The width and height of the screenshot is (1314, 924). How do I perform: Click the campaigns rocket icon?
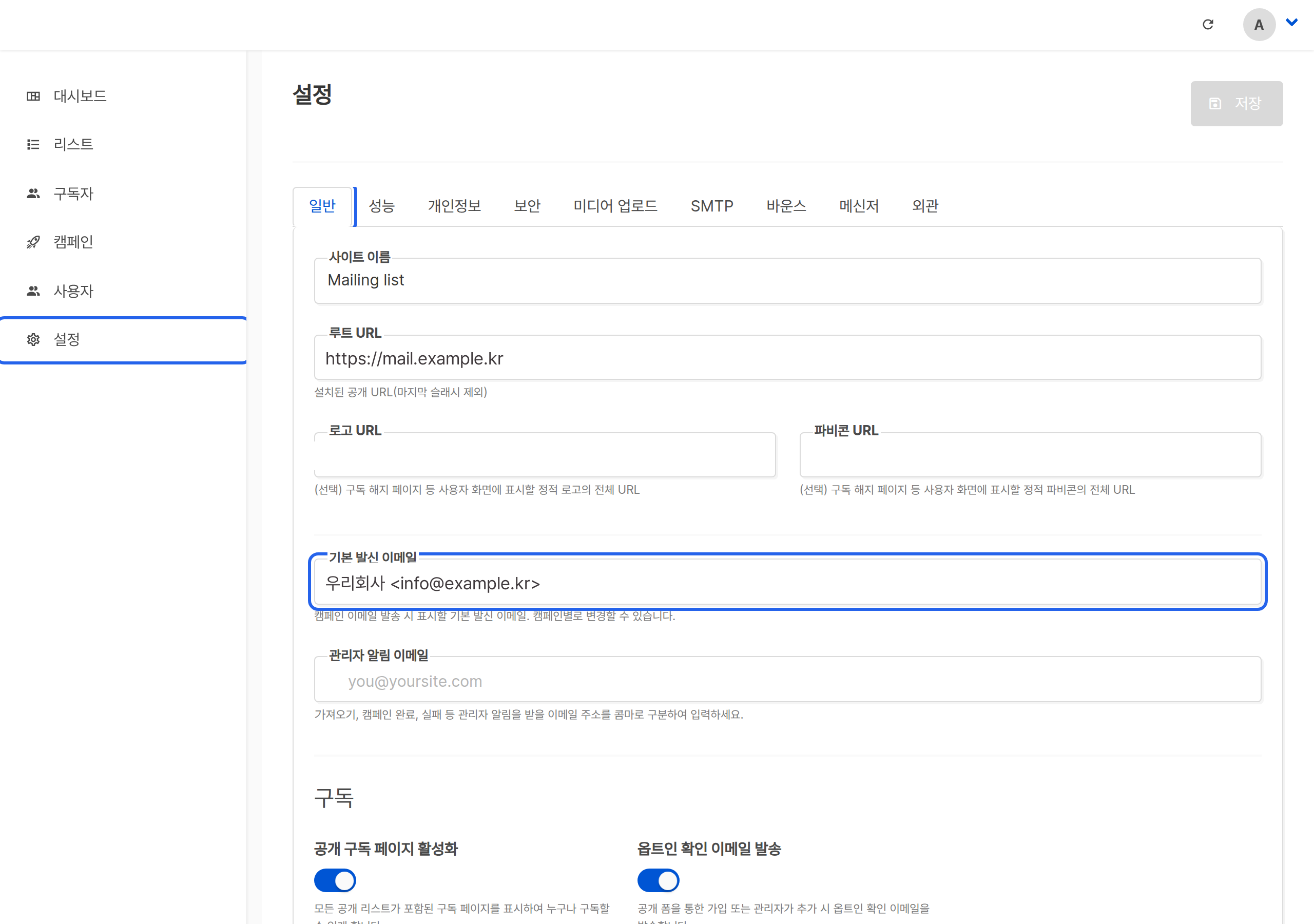(x=33, y=242)
